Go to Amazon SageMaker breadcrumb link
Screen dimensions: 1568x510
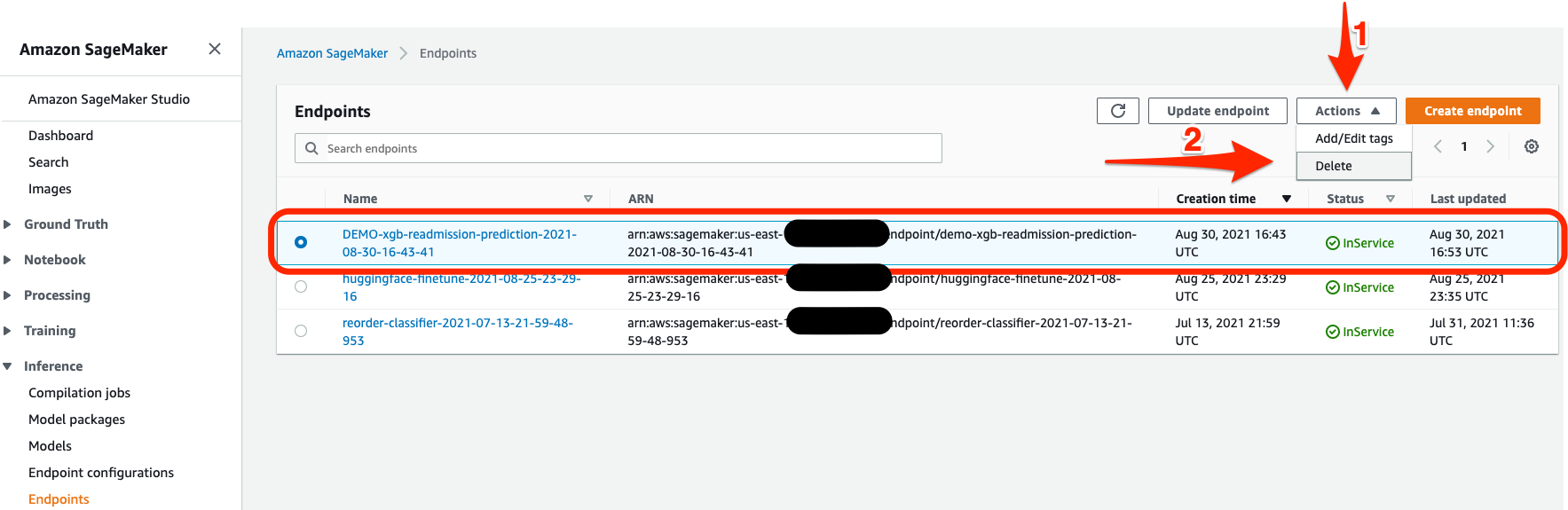332,53
